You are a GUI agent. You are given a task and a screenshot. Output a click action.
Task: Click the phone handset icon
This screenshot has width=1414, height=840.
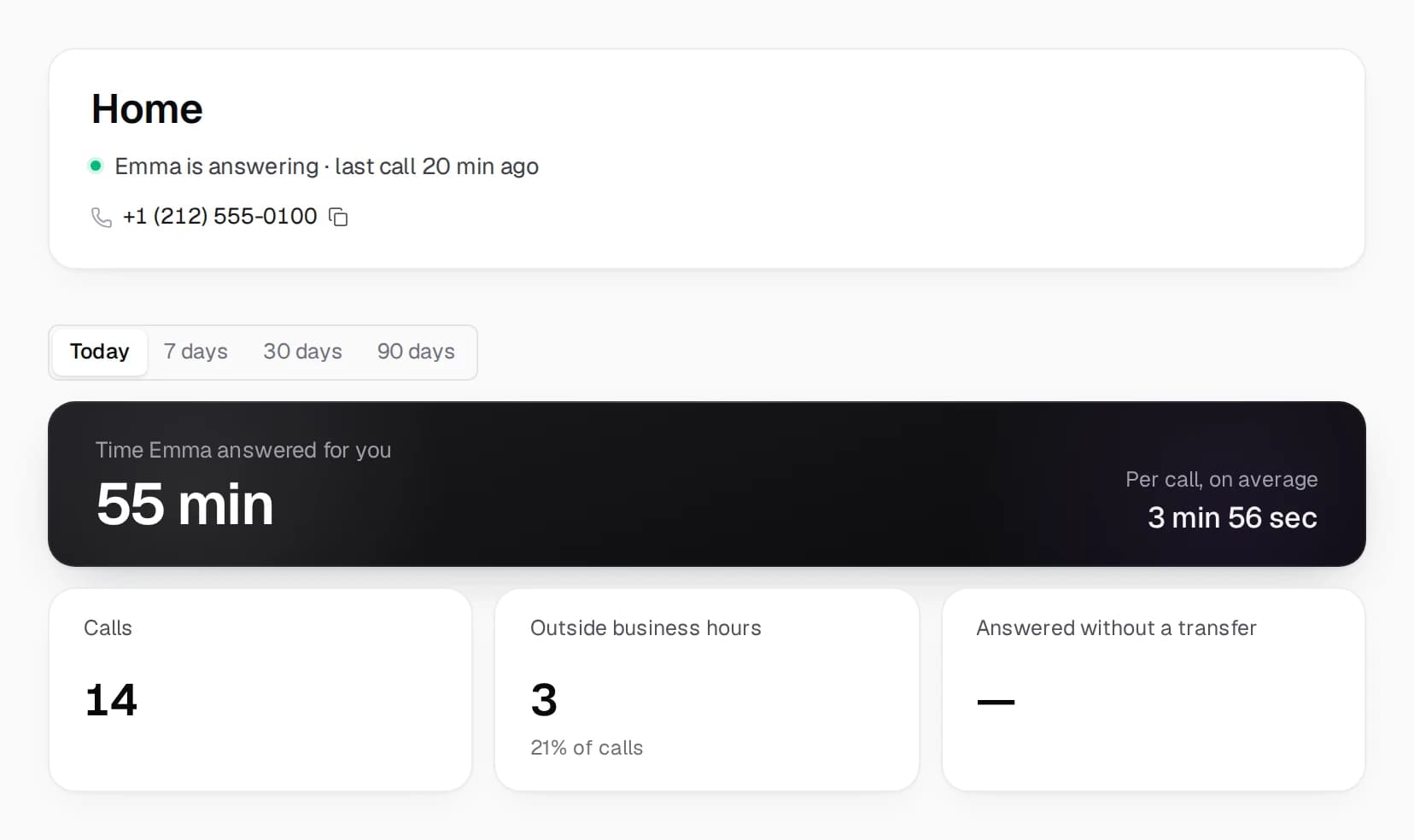coord(102,218)
